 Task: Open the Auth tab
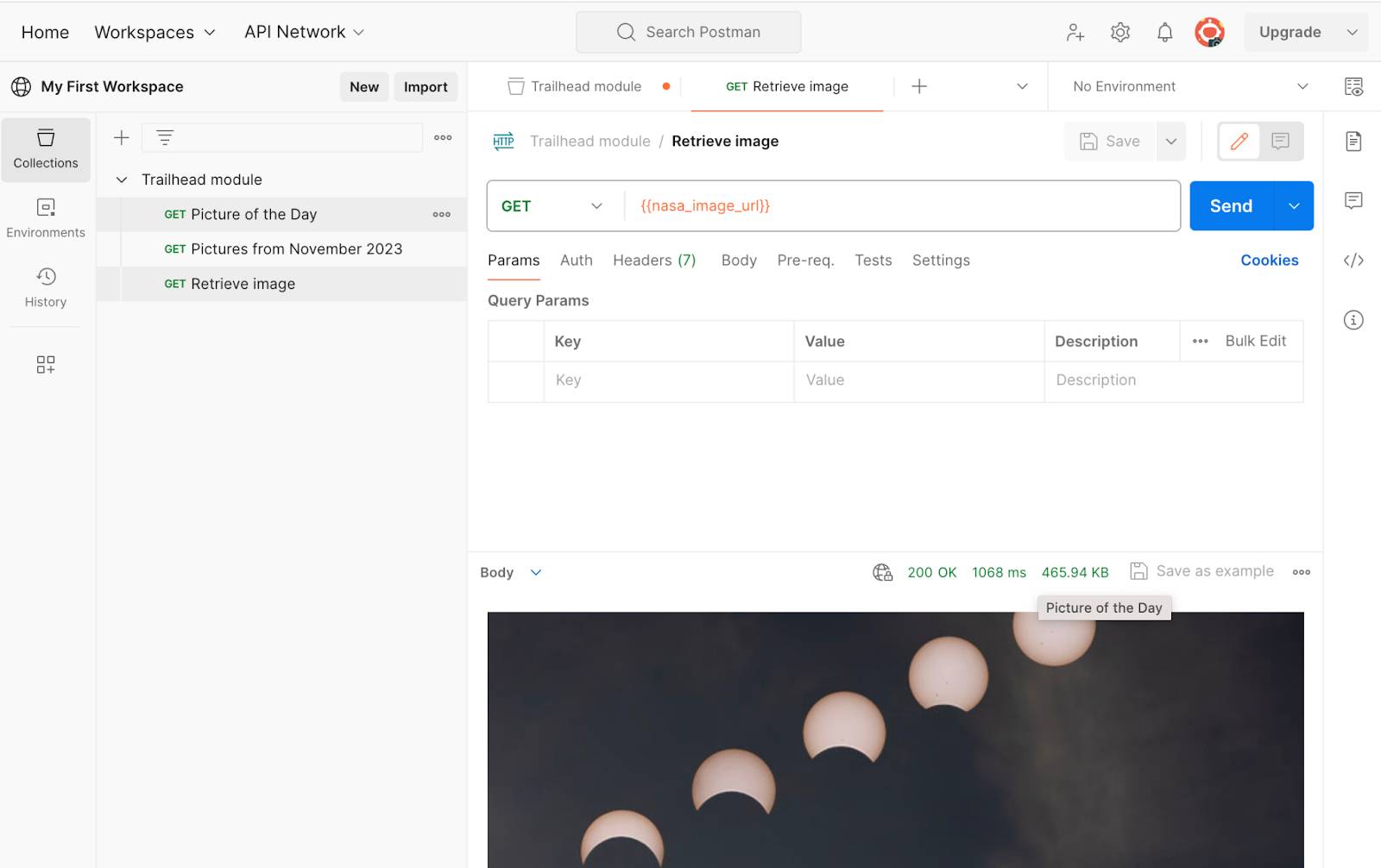577,261
